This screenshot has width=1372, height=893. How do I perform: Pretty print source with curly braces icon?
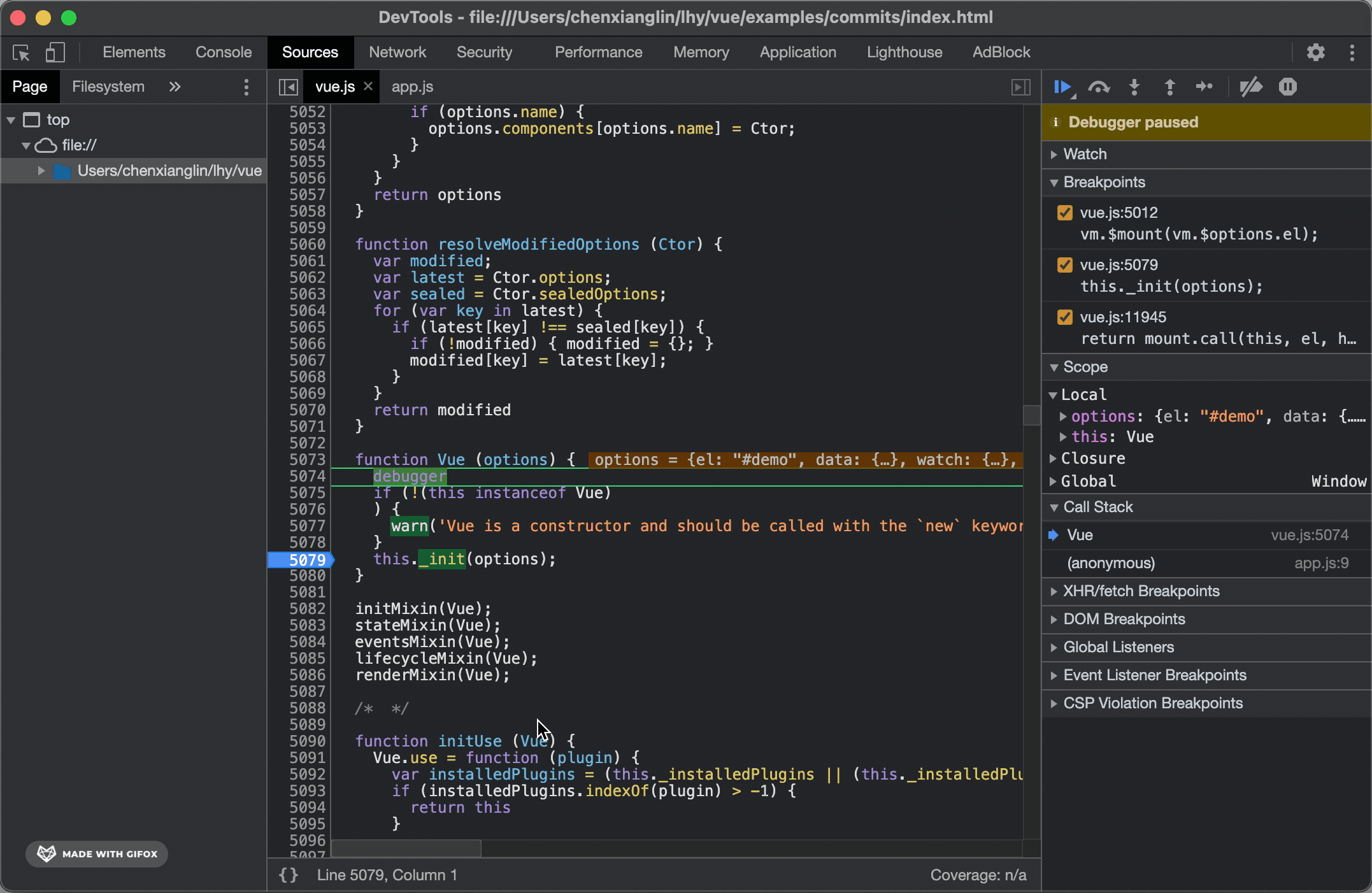pos(289,875)
